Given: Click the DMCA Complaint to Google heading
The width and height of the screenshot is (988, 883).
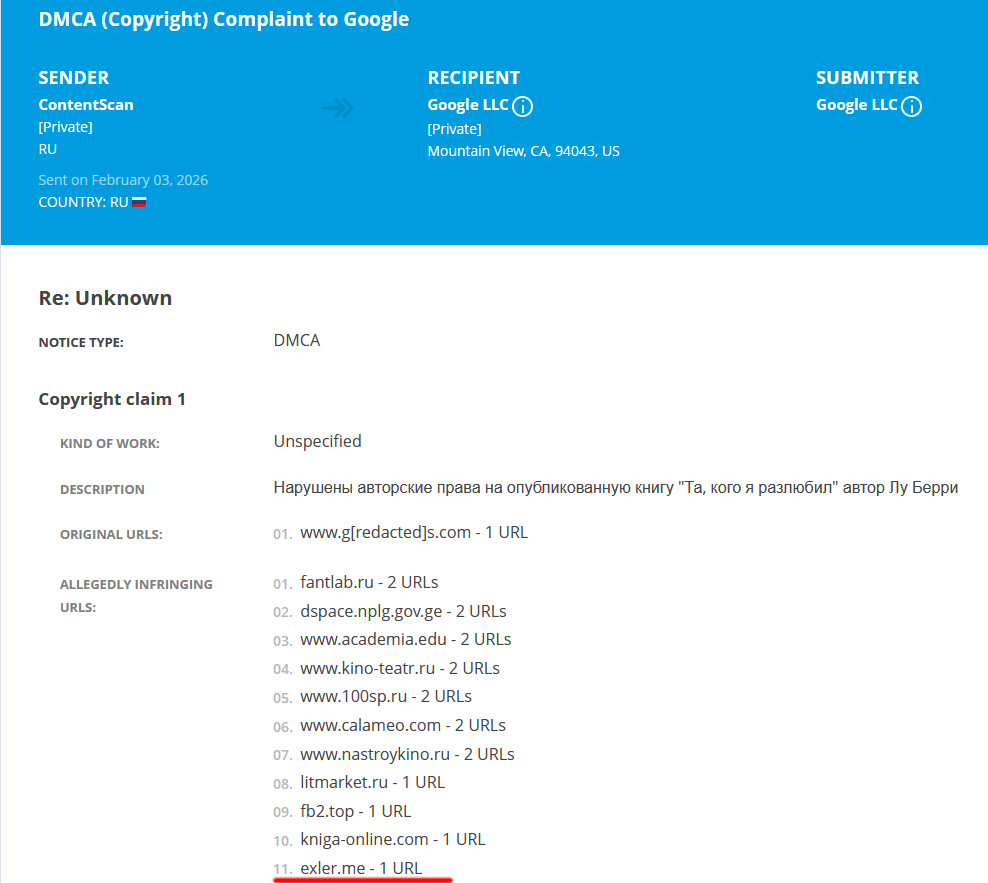Looking at the screenshot, I should [224, 20].
